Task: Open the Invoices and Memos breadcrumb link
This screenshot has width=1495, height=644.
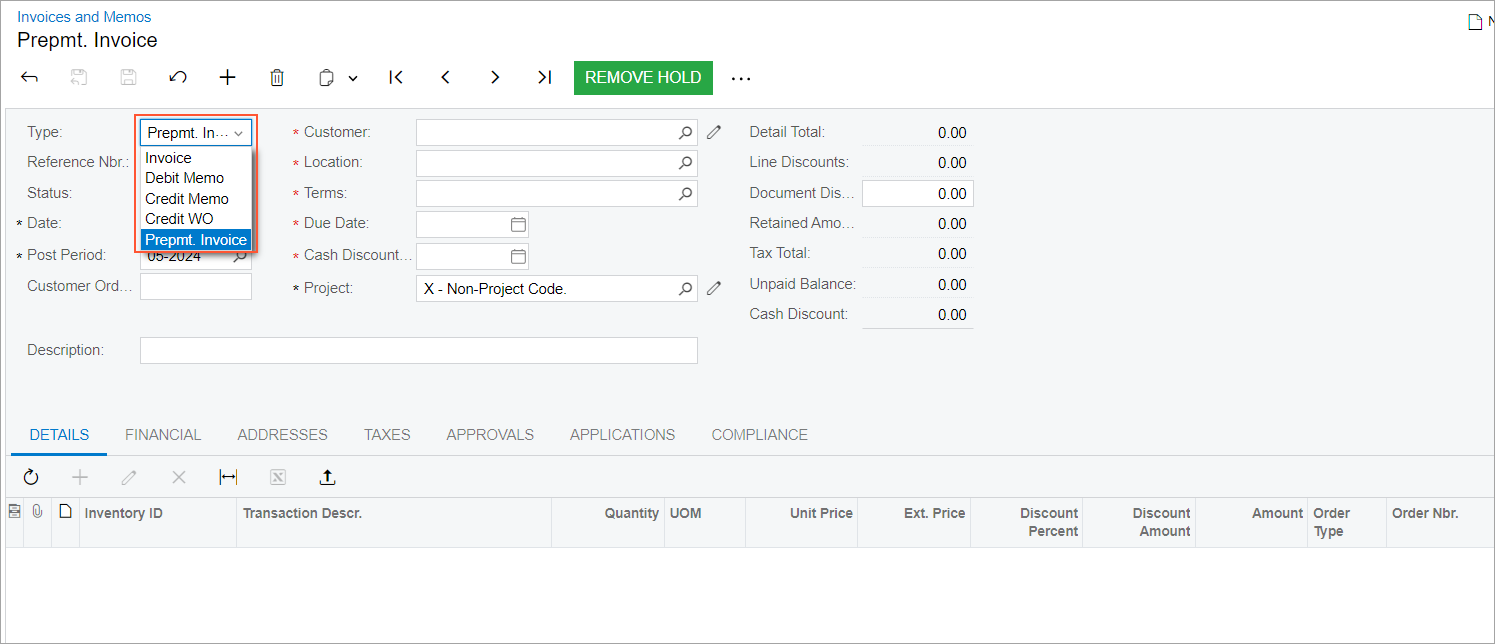Action: (84, 17)
